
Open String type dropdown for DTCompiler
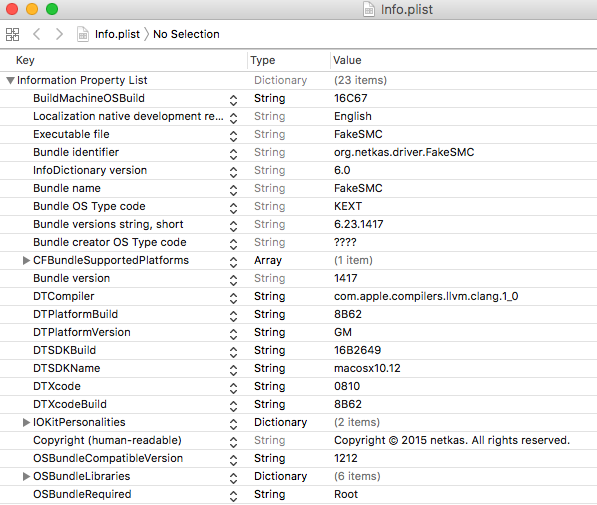coord(270,296)
